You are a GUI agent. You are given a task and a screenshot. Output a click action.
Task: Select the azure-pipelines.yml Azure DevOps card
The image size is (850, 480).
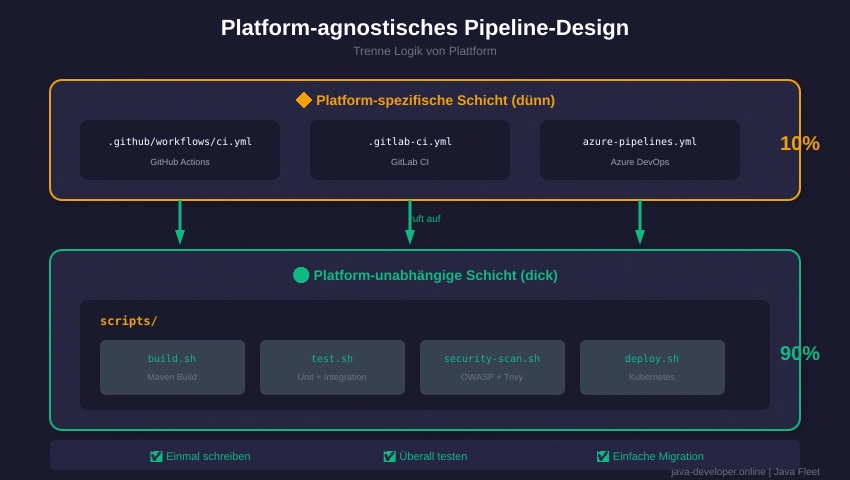[640, 150]
